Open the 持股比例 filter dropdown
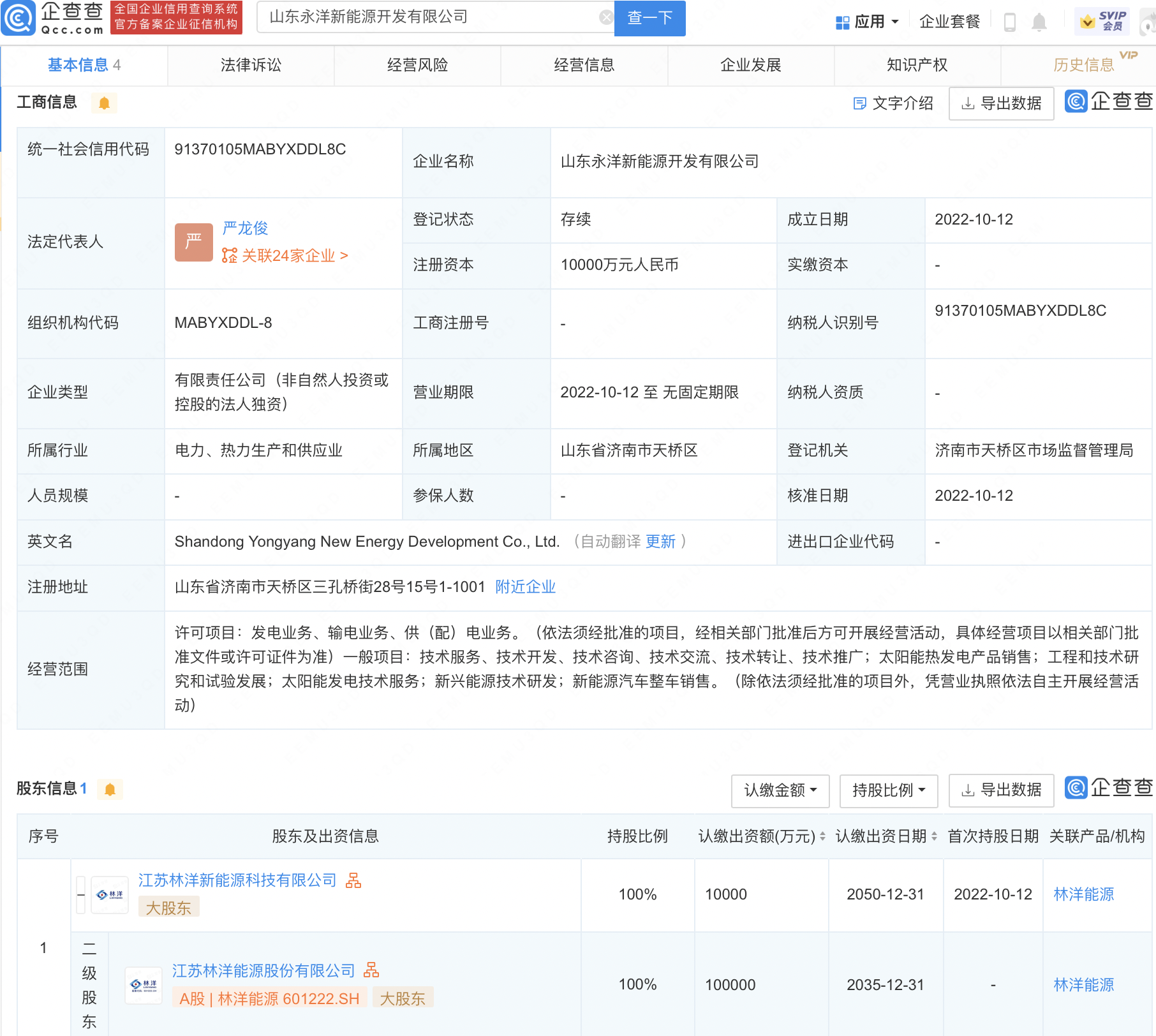The height and width of the screenshot is (1036, 1156). click(x=889, y=790)
